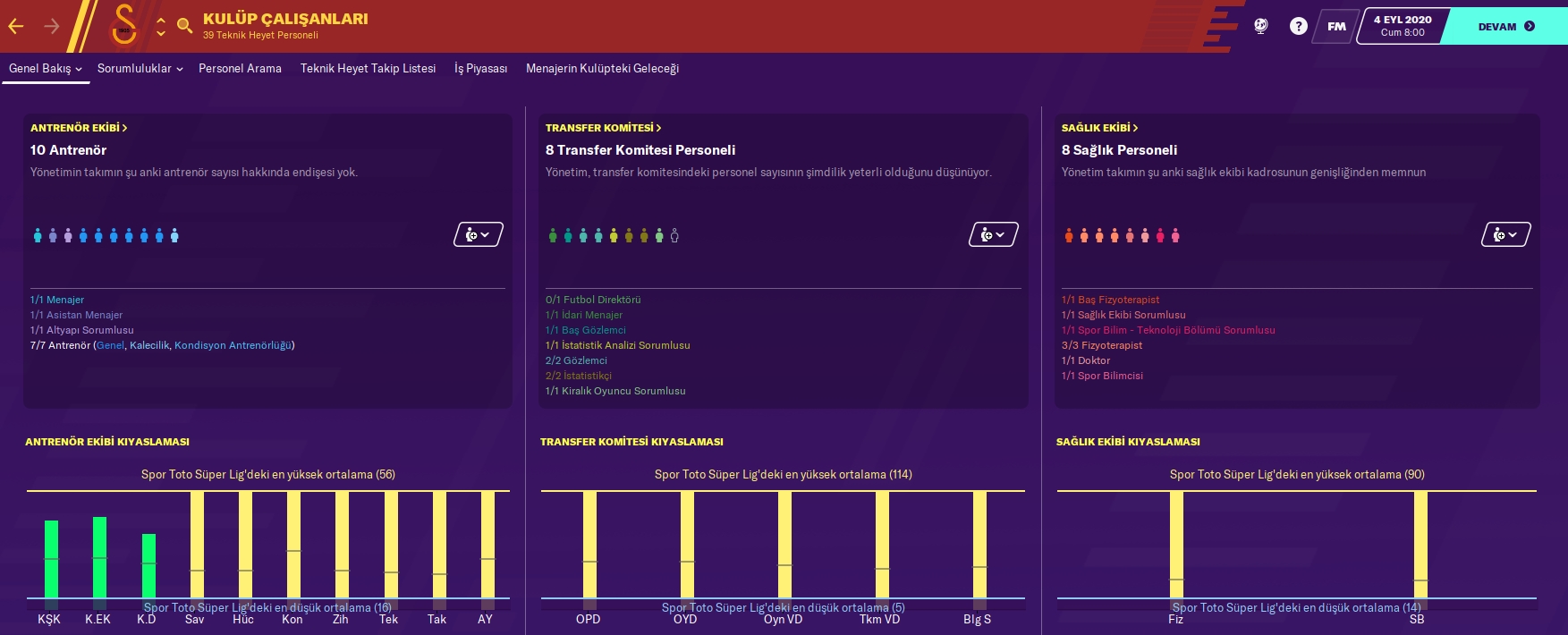1568x635 pixels.
Task: Open the Galatasaray club crest icon
Action: 124,25
